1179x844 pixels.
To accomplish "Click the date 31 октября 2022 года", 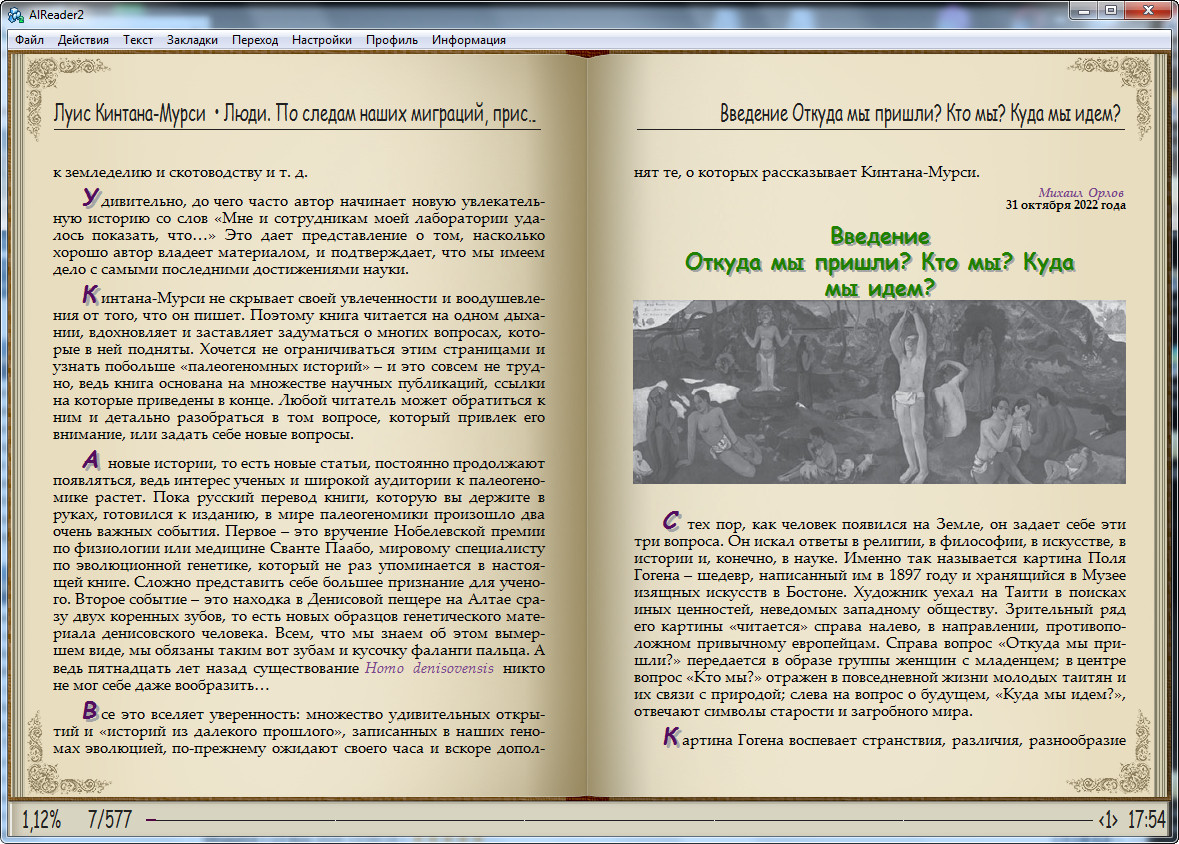I will click(1065, 205).
